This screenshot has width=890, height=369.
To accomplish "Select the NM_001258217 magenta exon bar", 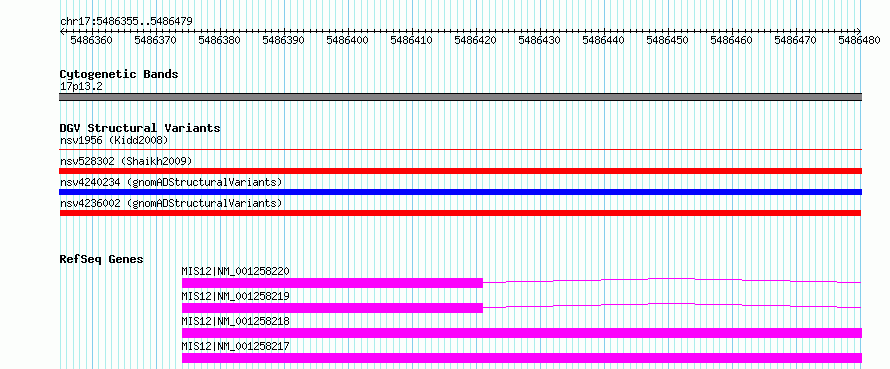I will click(522, 358).
